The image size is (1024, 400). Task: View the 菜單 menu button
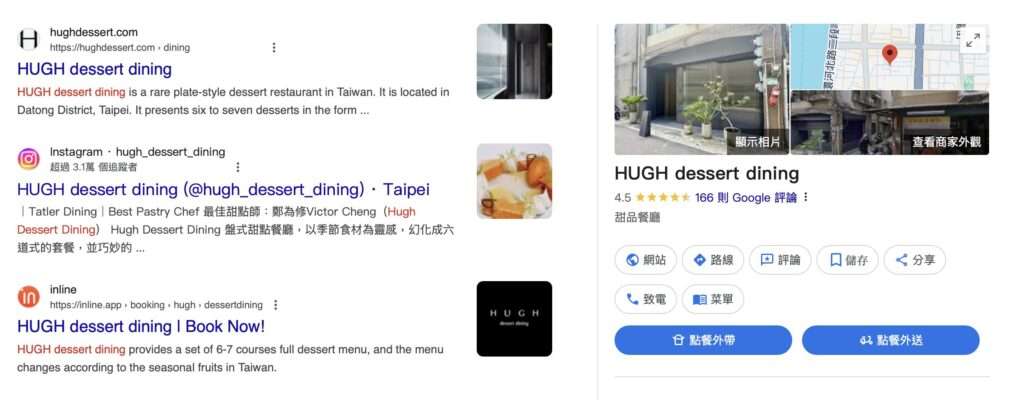point(713,299)
